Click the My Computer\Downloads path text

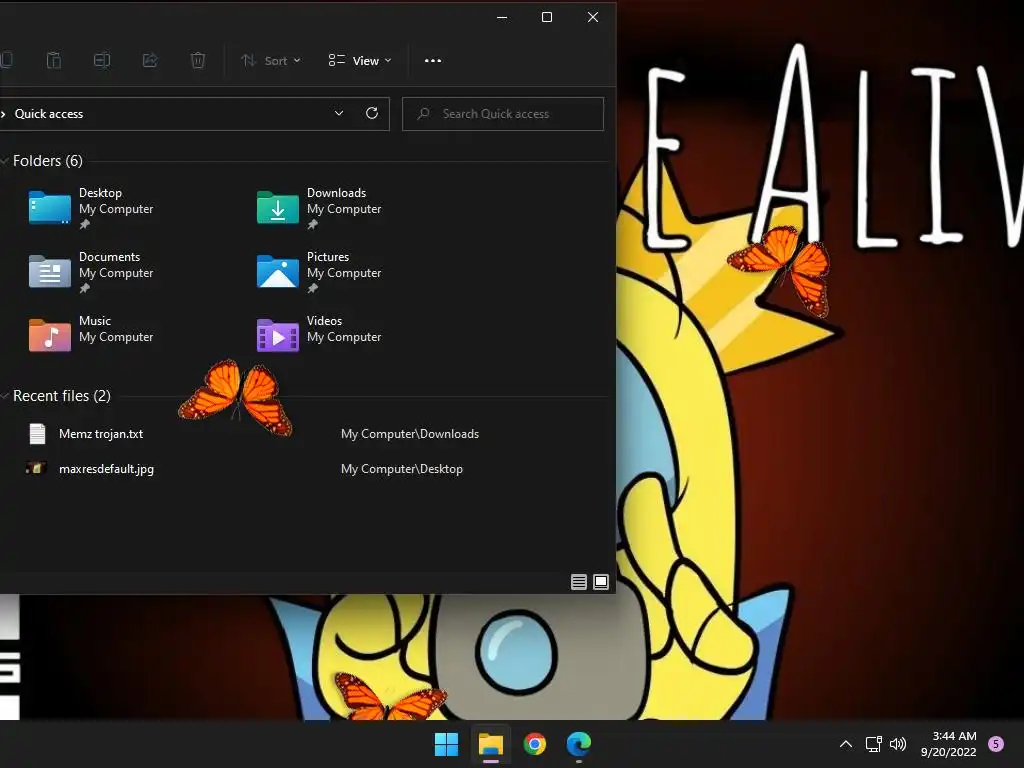click(410, 434)
